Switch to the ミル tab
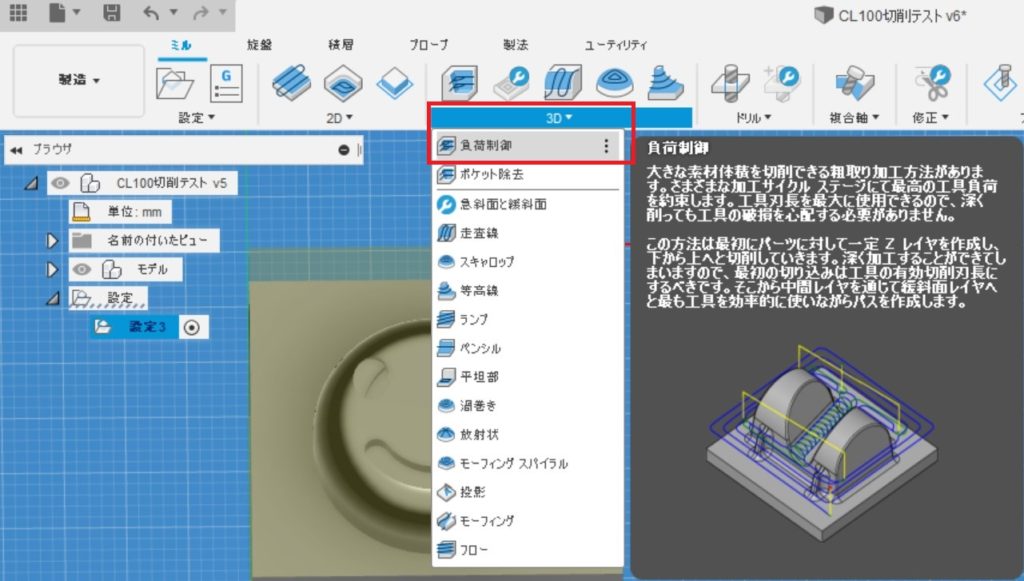Screen dimensions: 1024x581 [x=181, y=45]
